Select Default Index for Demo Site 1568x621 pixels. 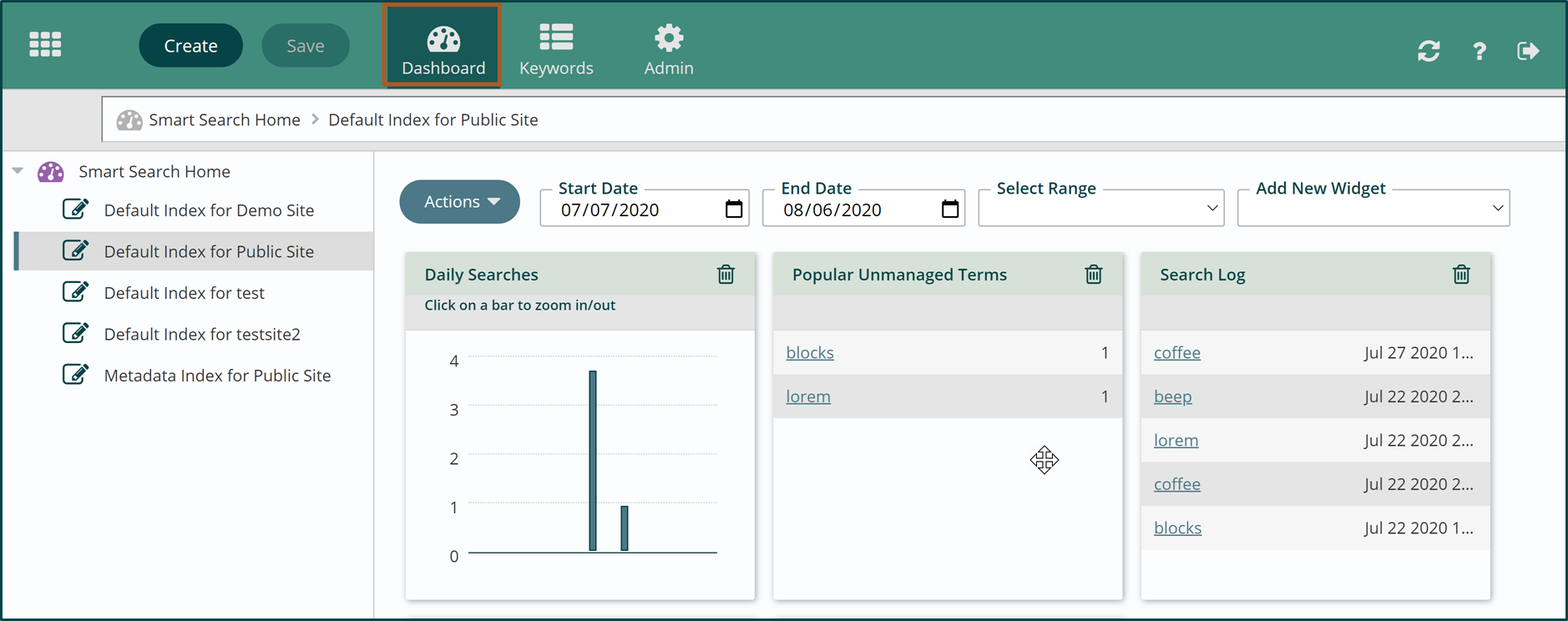[209, 210]
